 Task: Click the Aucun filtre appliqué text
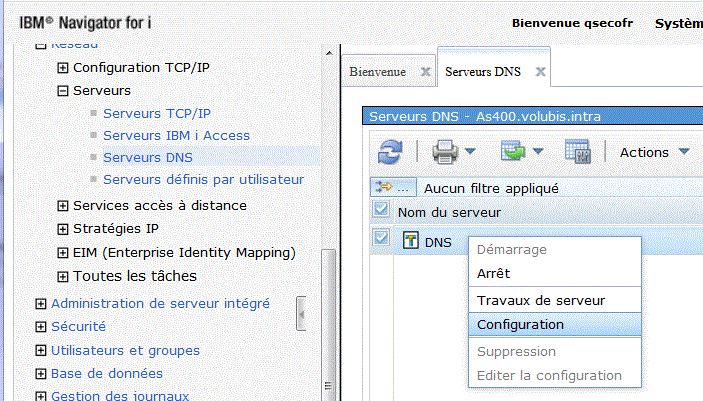click(x=491, y=188)
